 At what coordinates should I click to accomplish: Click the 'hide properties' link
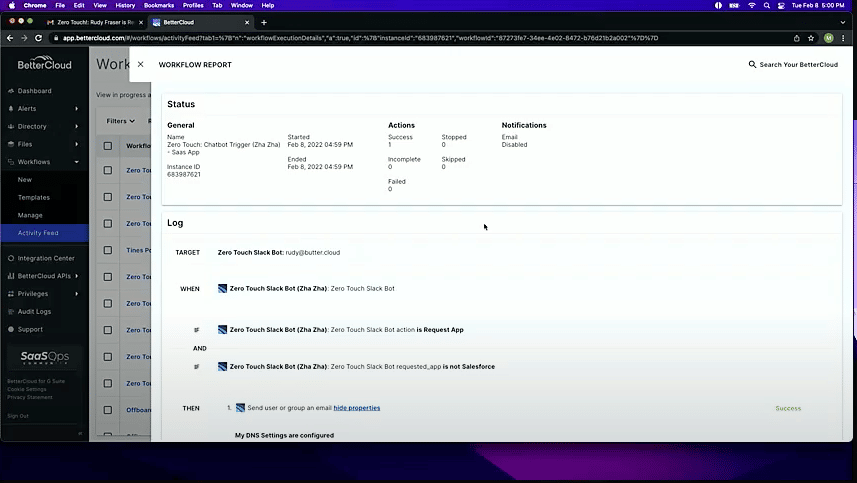coord(356,408)
